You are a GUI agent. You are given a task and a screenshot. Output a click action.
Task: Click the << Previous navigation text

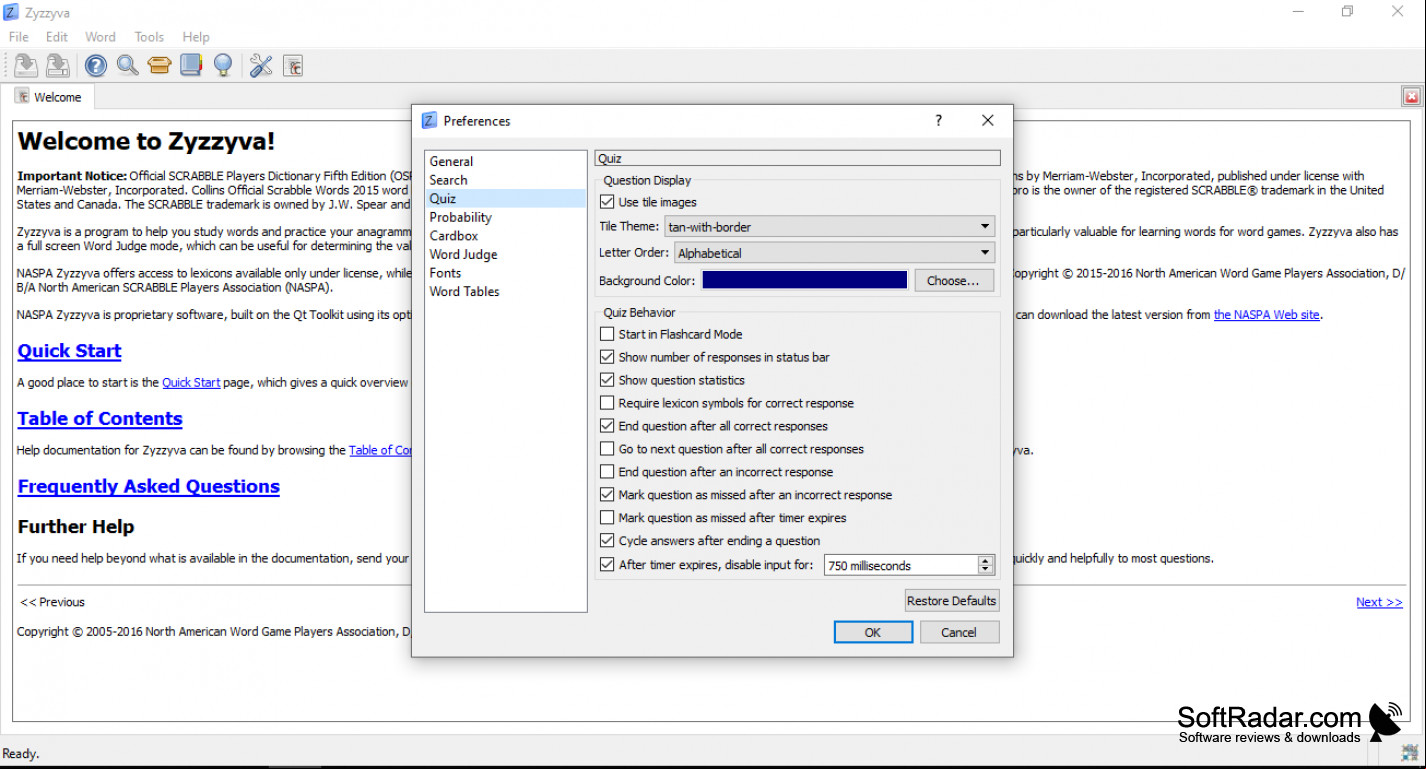(x=53, y=602)
